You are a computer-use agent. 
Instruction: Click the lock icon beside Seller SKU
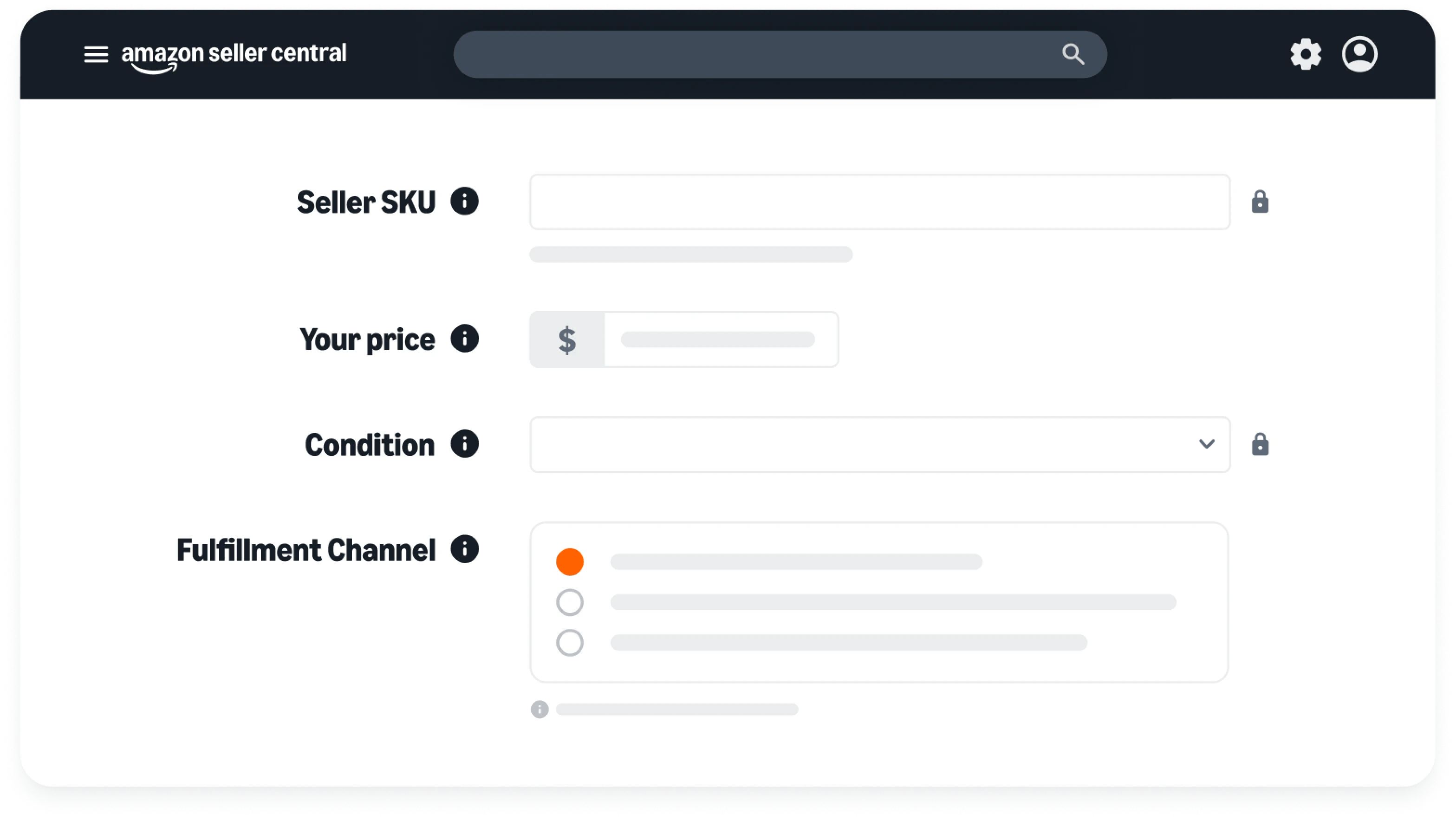(1260, 202)
